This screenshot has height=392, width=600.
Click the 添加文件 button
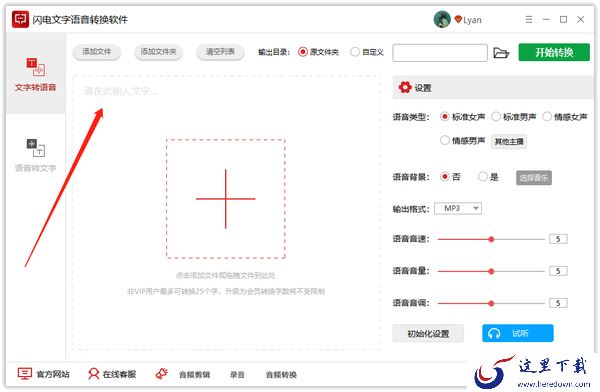click(97, 52)
